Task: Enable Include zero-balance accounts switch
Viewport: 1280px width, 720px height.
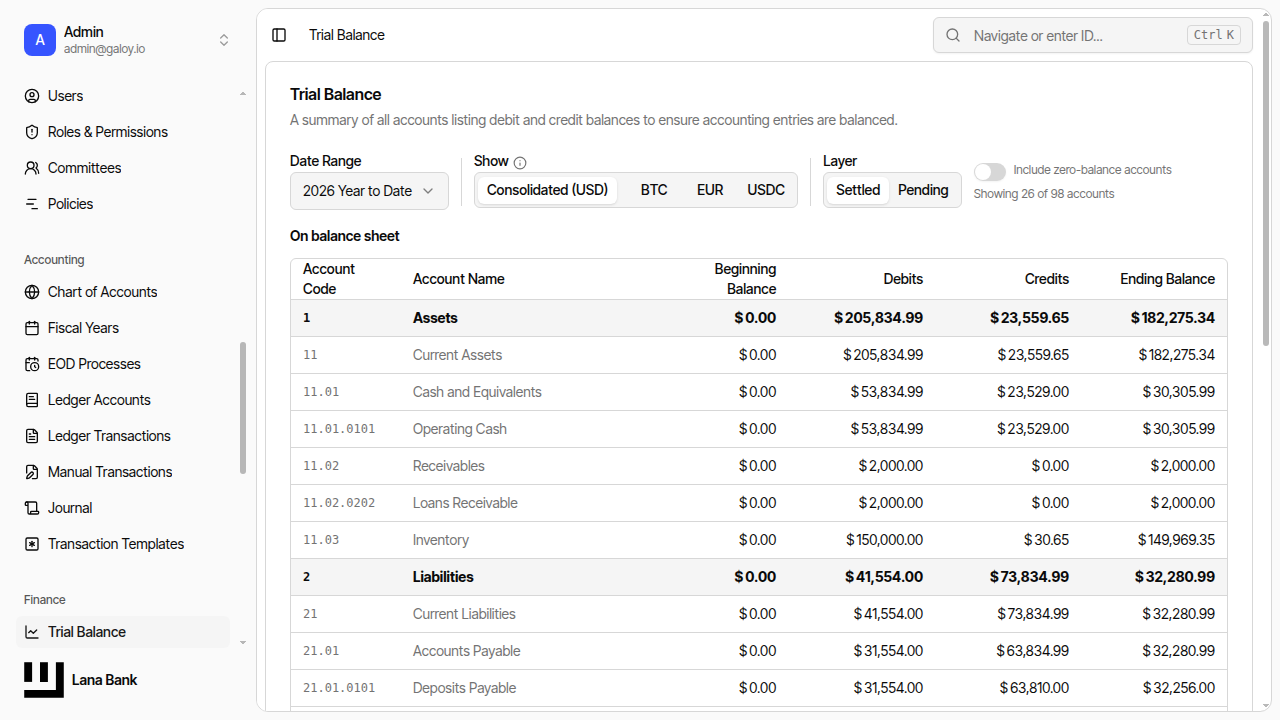Action: pos(990,171)
